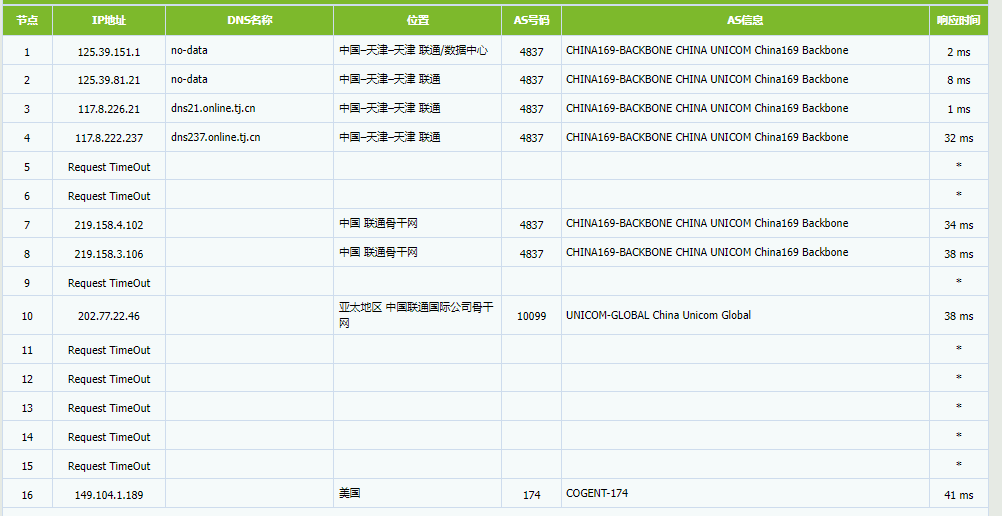The image size is (1002, 516).
Task: Click response time 1 ms
Action: click(x=959, y=109)
